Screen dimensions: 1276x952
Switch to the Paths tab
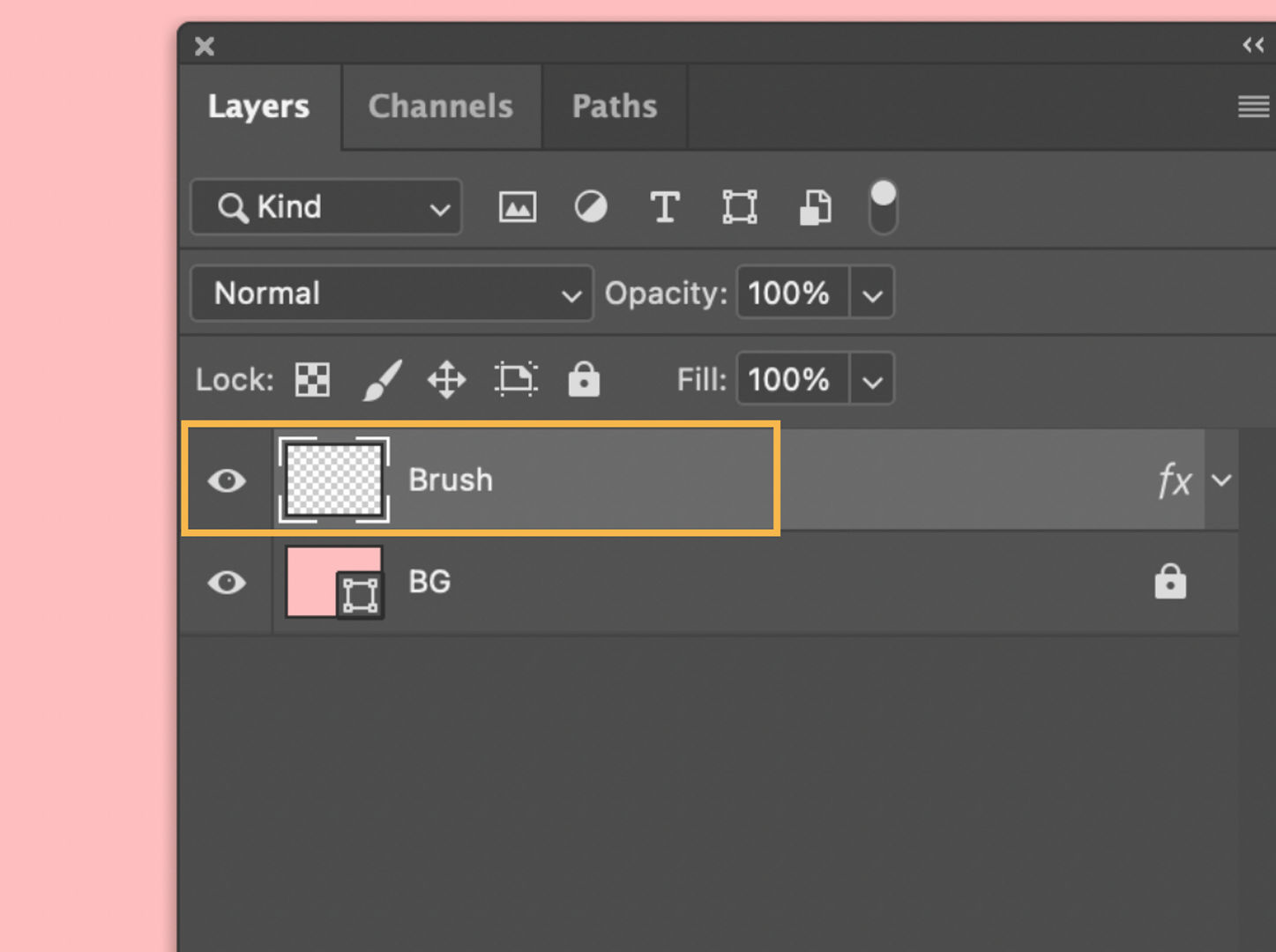(615, 106)
